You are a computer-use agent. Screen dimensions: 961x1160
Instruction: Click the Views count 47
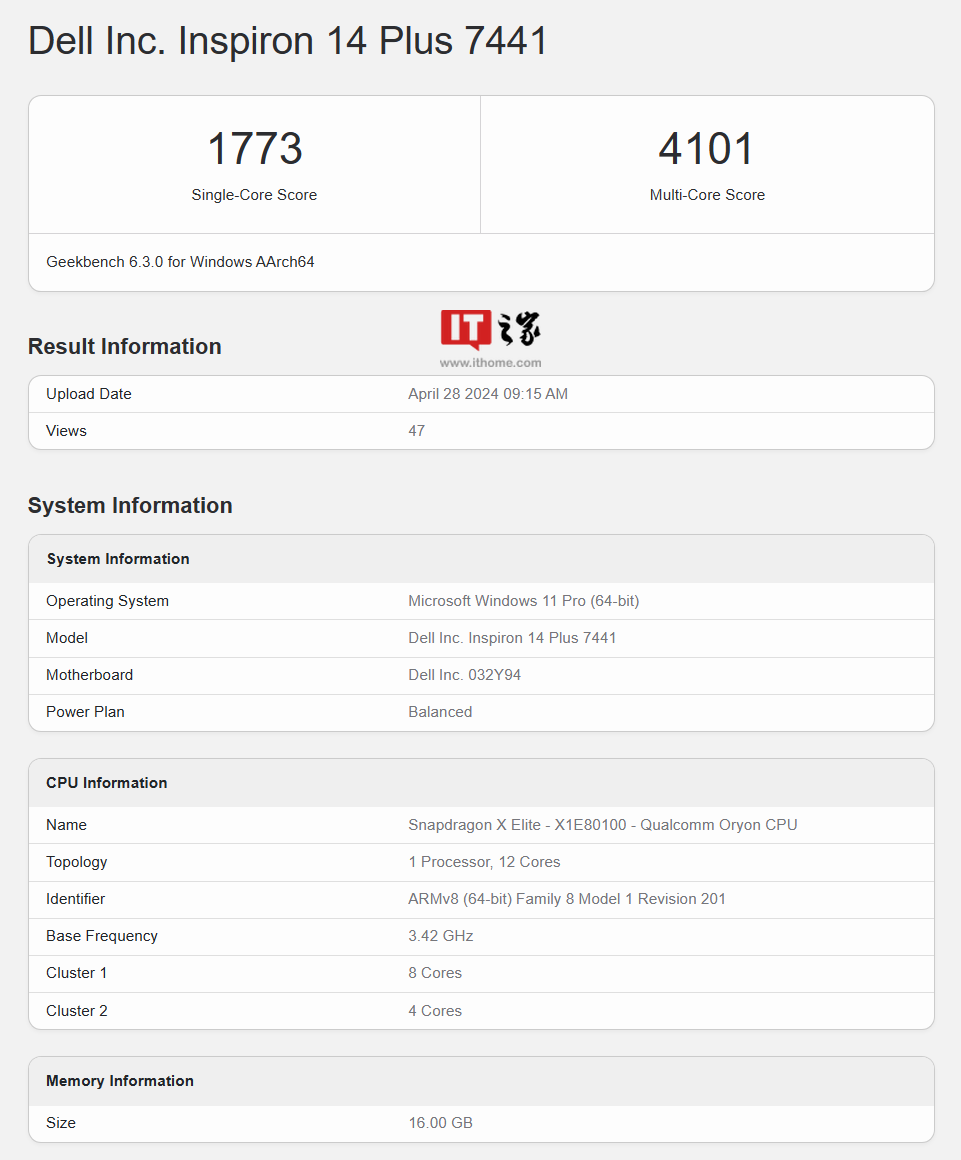pyautogui.click(x=416, y=430)
